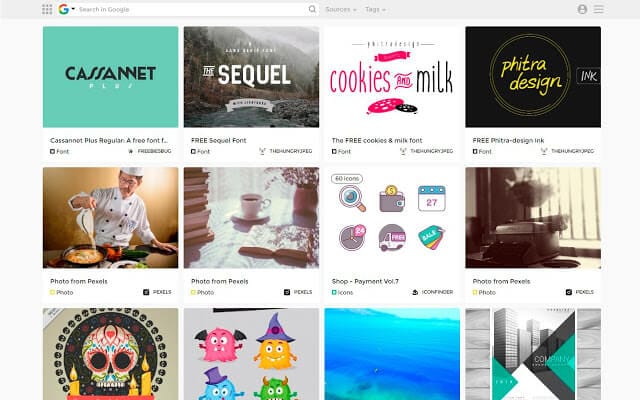This screenshot has width=640, height=400.
Task: Click the Icons tag under Shop Payment
Action: pos(342,292)
